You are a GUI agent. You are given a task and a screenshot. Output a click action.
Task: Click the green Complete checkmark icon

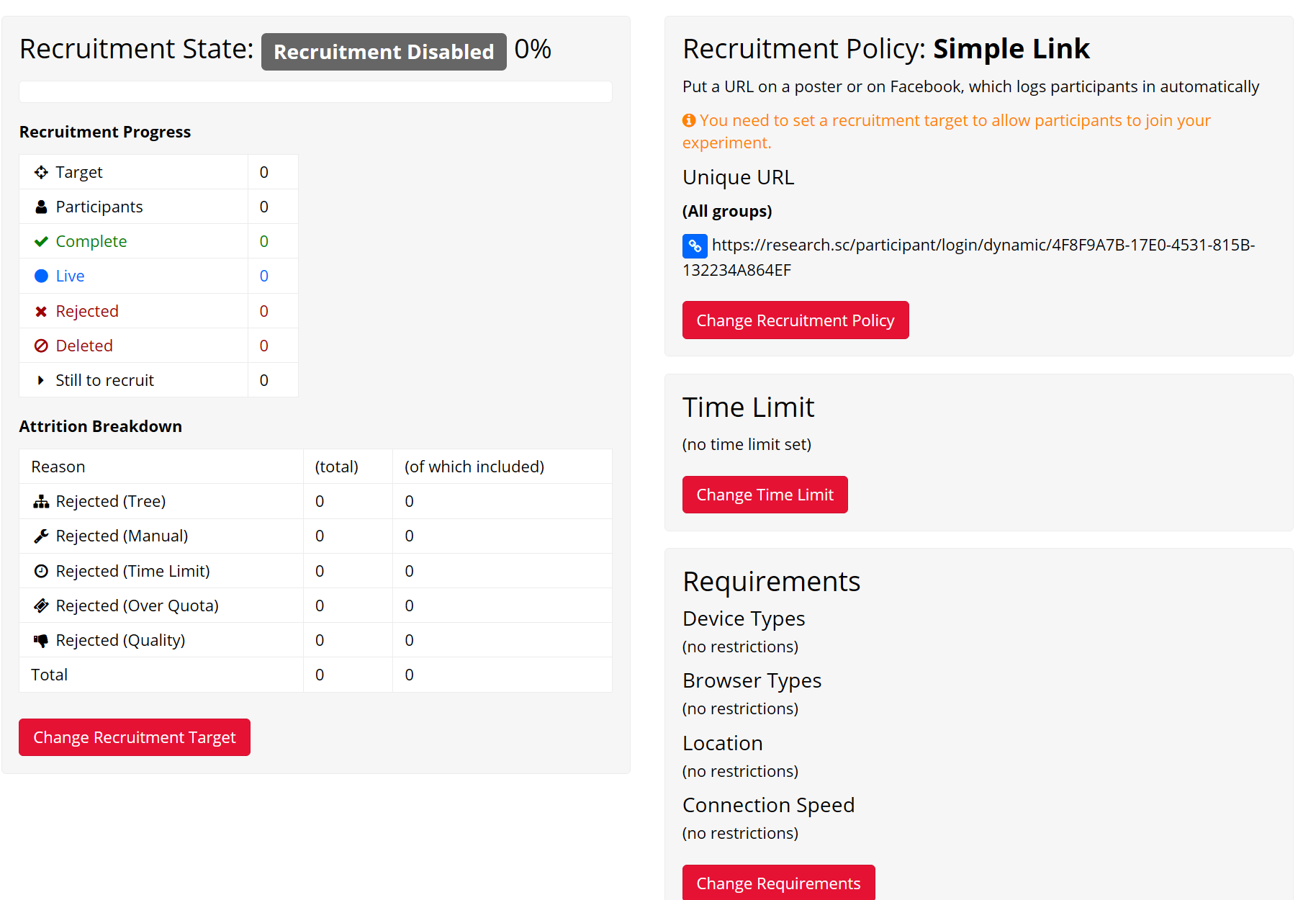point(41,242)
